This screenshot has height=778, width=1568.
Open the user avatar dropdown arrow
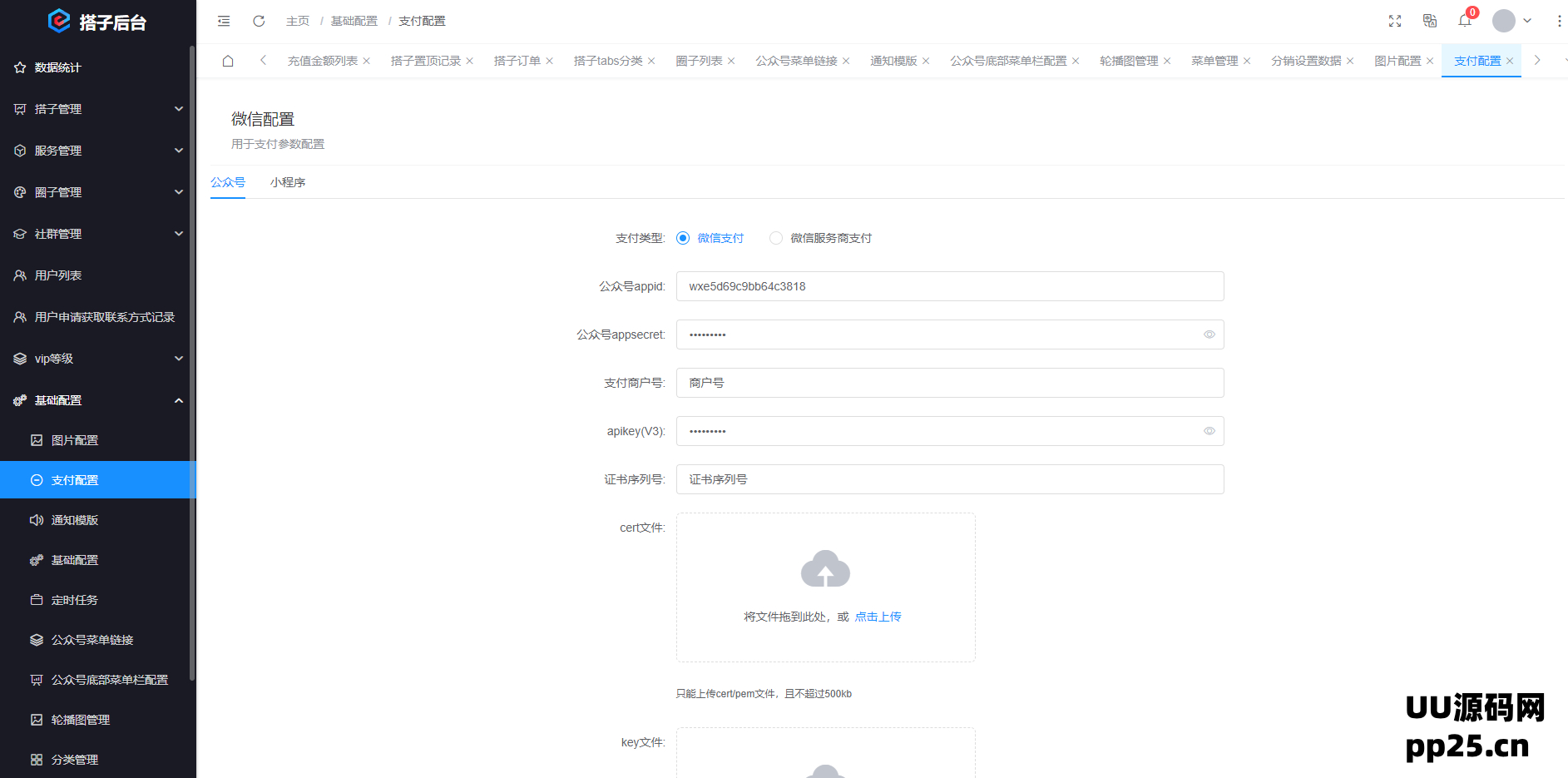tap(1527, 21)
